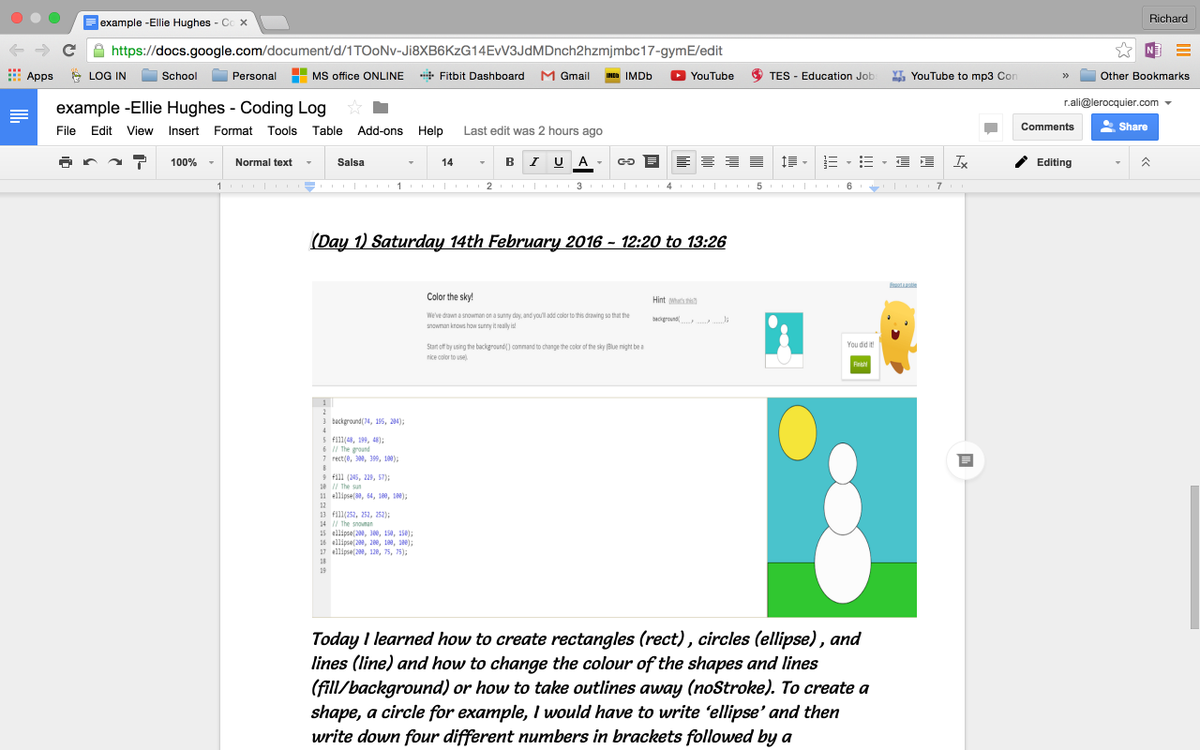The height and width of the screenshot is (750, 1200).
Task: Open the Gmail bookmark
Action: 565,75
